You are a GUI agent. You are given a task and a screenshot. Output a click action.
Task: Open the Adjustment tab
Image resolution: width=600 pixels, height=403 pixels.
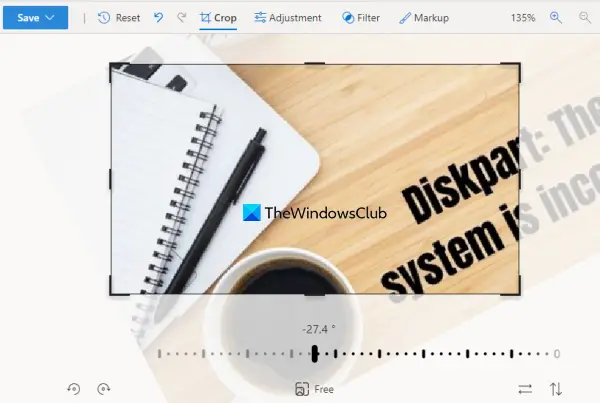pos(288,18)
